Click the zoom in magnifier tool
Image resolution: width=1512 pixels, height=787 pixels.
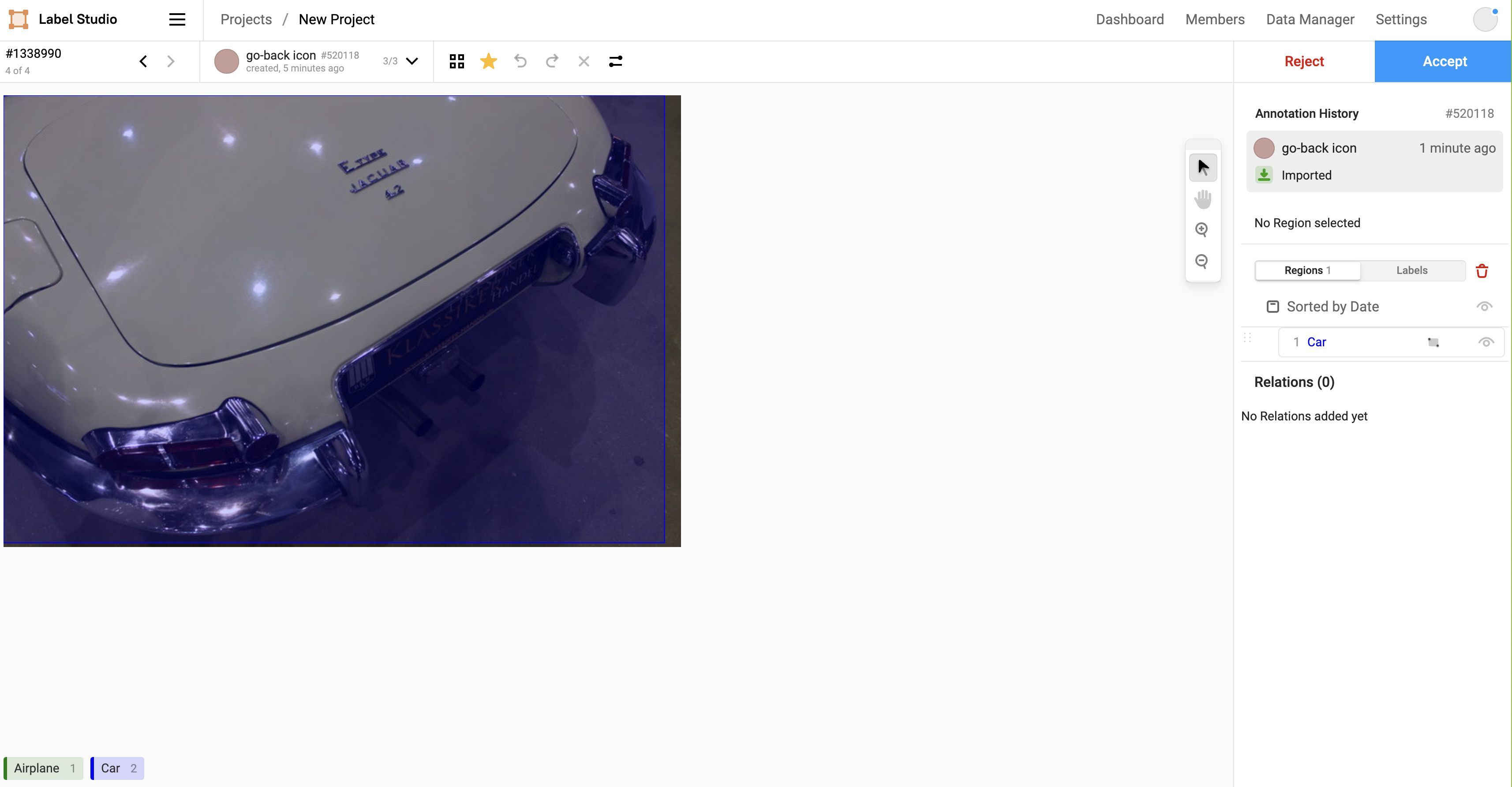point(1201,229)
